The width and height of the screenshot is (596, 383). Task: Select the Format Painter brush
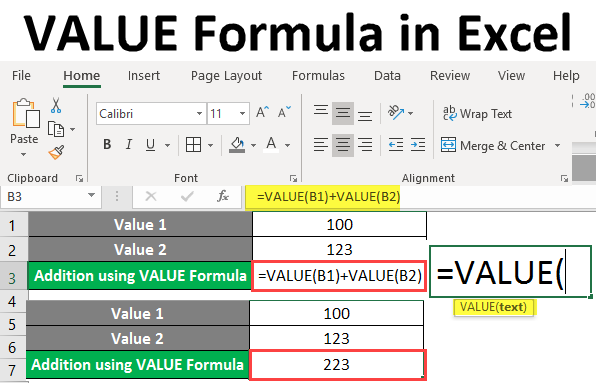56,152
